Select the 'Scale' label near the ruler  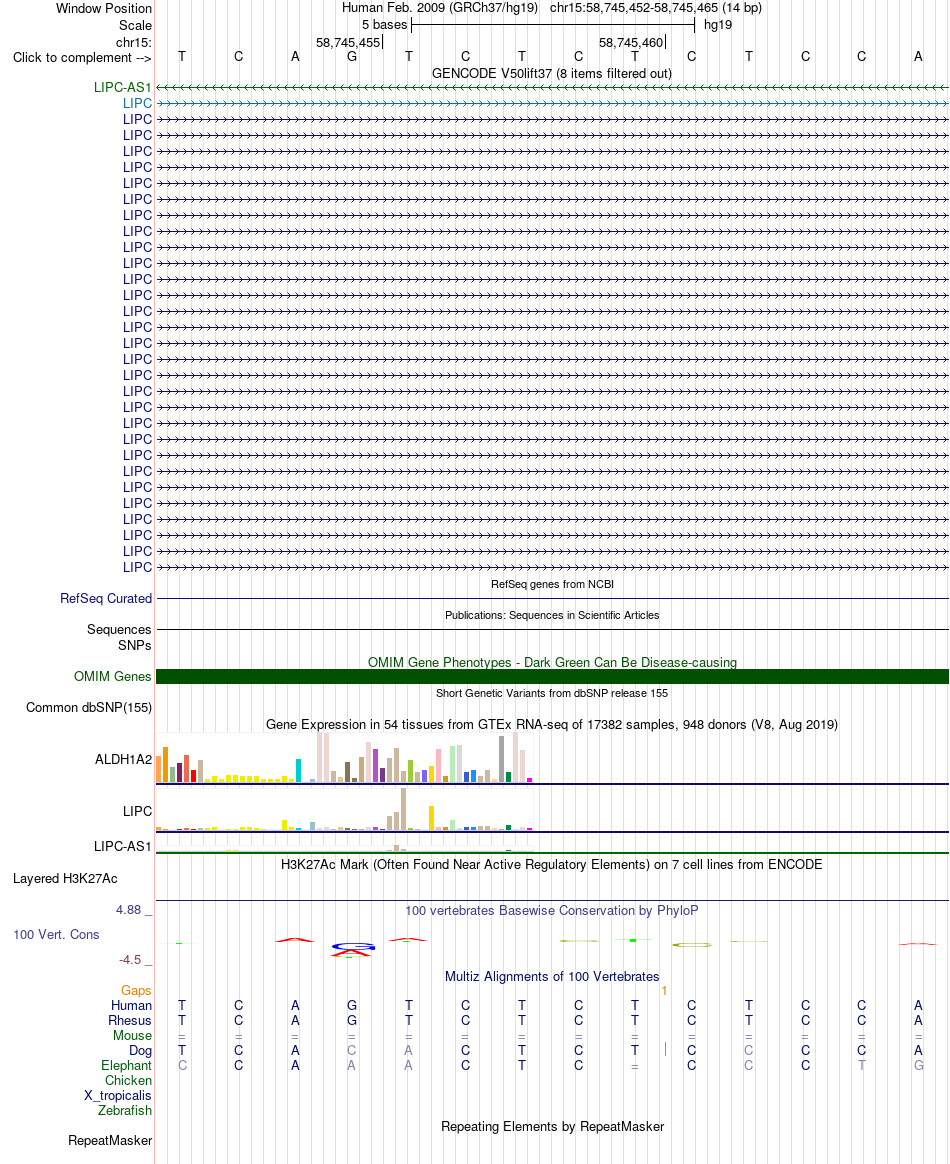click(x=135, y=25)
